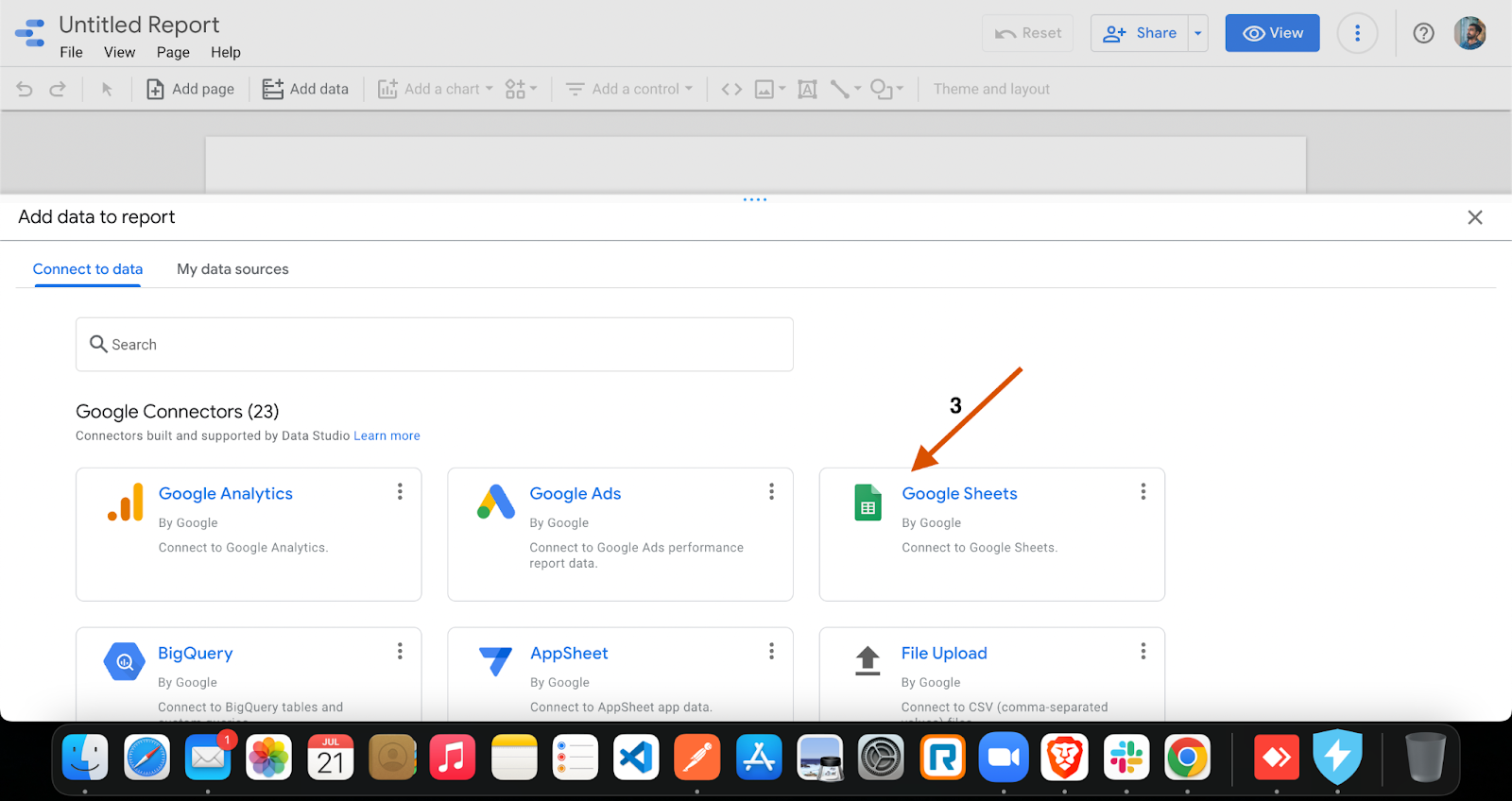
Task: Open Google Ads card options menu
Action: point(771,491)
